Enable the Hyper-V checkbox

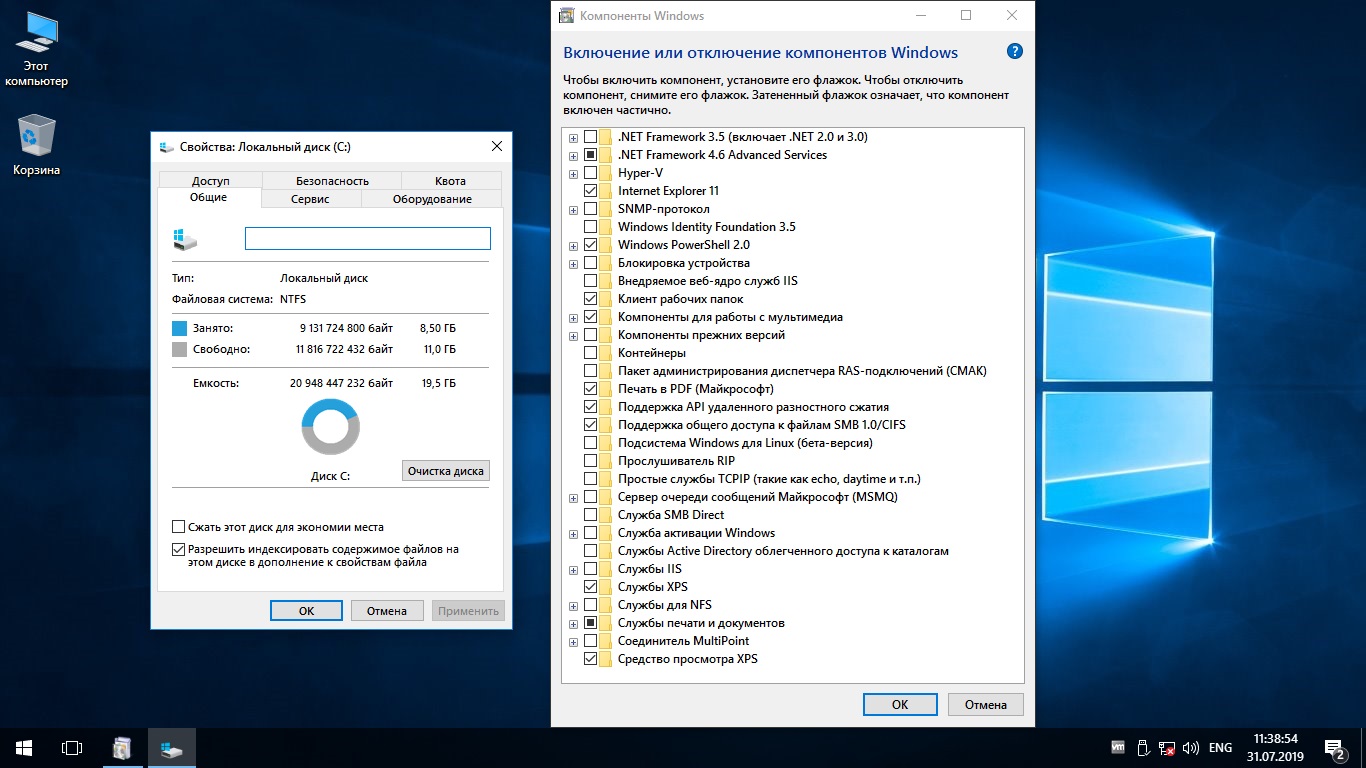click(x=591, y=173)
